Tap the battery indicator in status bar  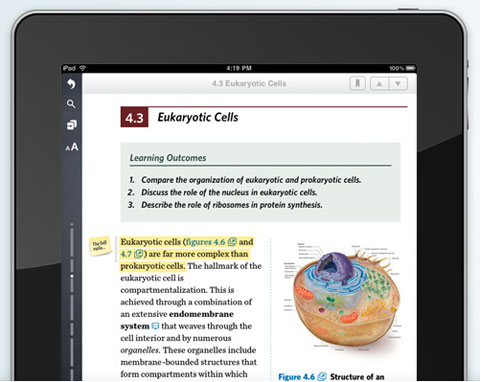point(411,68)
